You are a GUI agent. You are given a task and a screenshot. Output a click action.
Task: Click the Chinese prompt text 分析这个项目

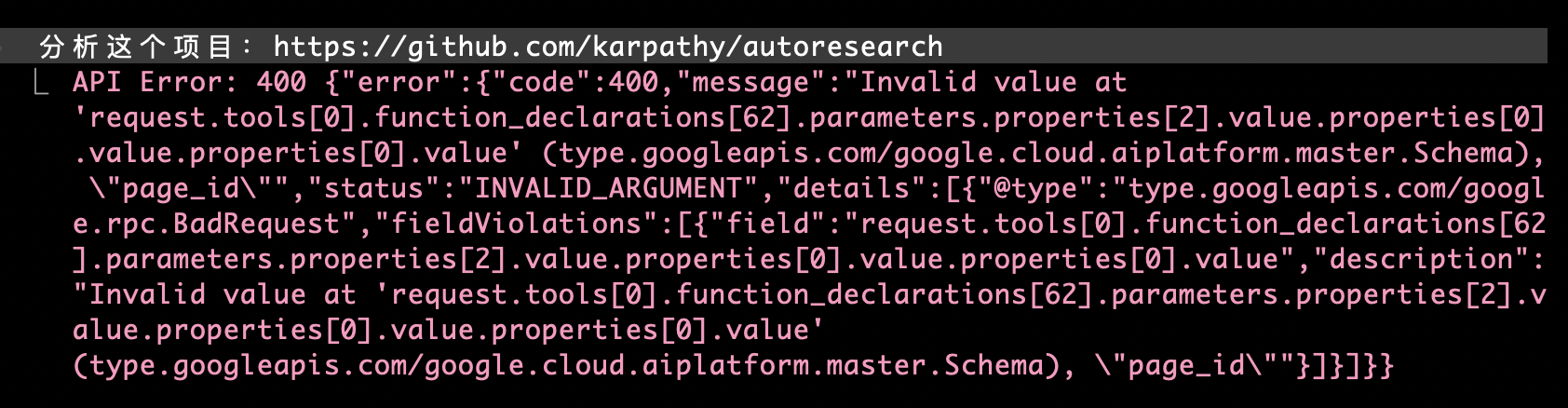tap(136, 47)
